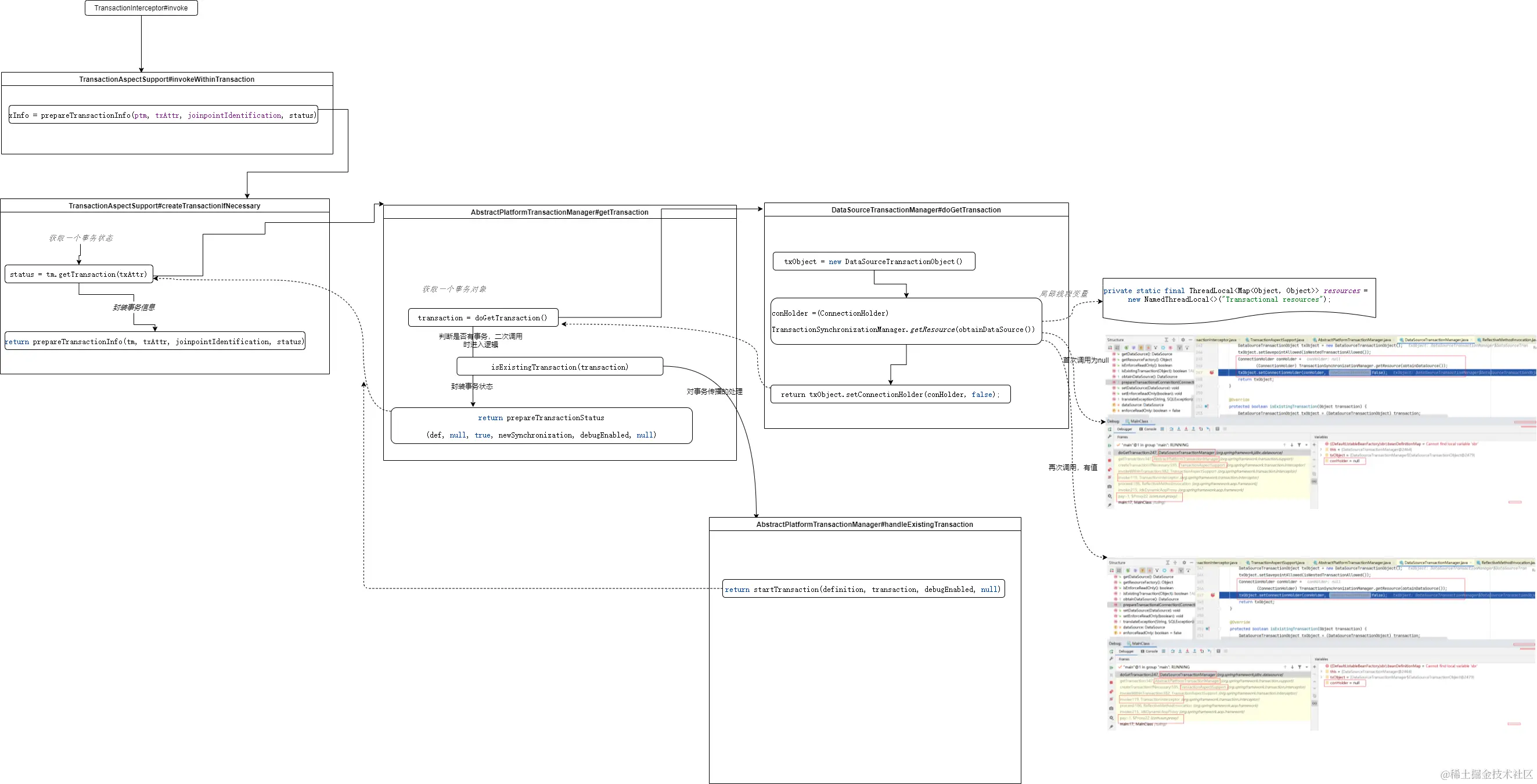Click View Breakpoints icon in lower debug panel
Viewport: 1537px width, 784px height.
point(1111,692)
